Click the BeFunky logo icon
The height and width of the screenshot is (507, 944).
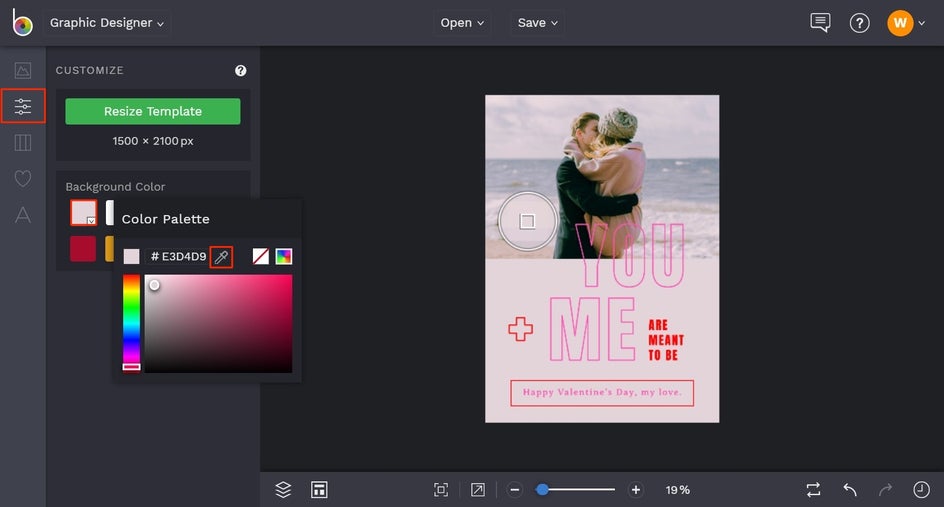pyautogui.click(x=22, y=22)
